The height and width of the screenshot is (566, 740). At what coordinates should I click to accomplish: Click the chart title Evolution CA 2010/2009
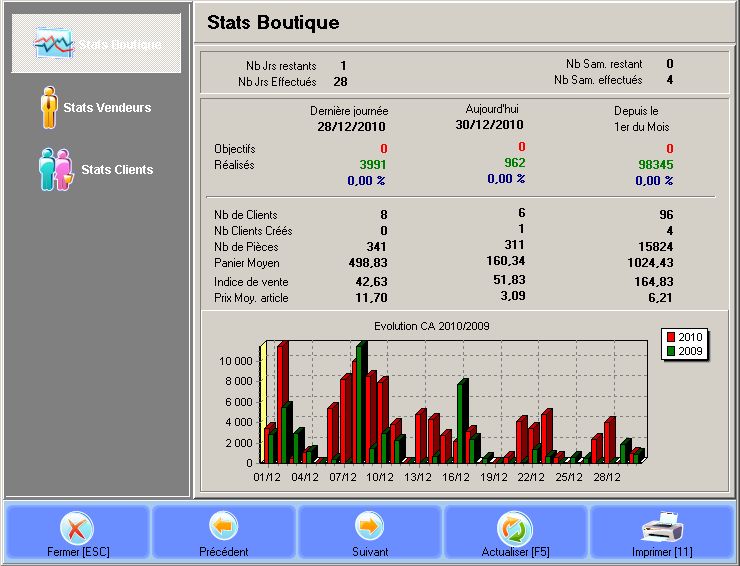click(432, 326)
